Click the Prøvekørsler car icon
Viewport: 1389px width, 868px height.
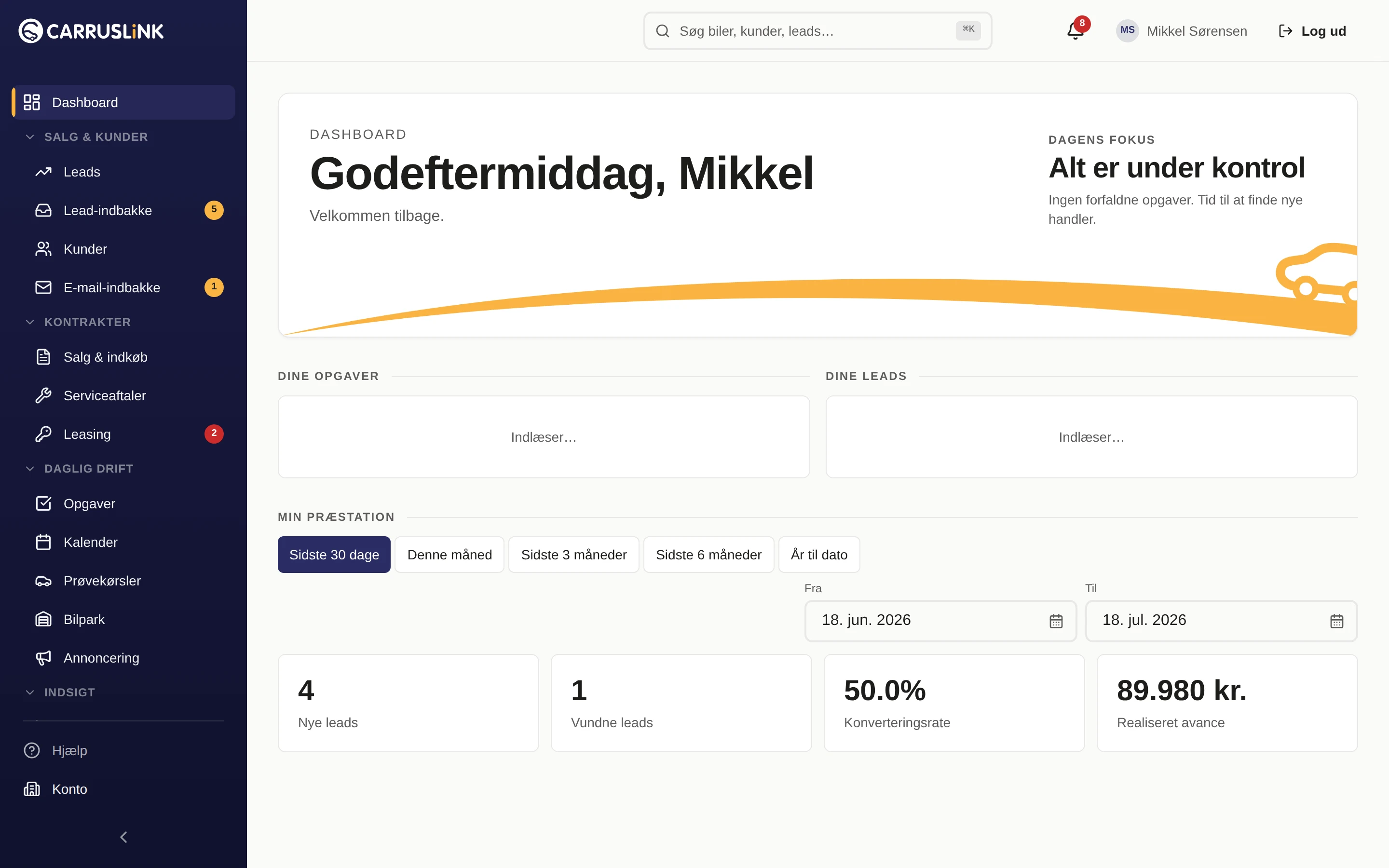[43, 581]
